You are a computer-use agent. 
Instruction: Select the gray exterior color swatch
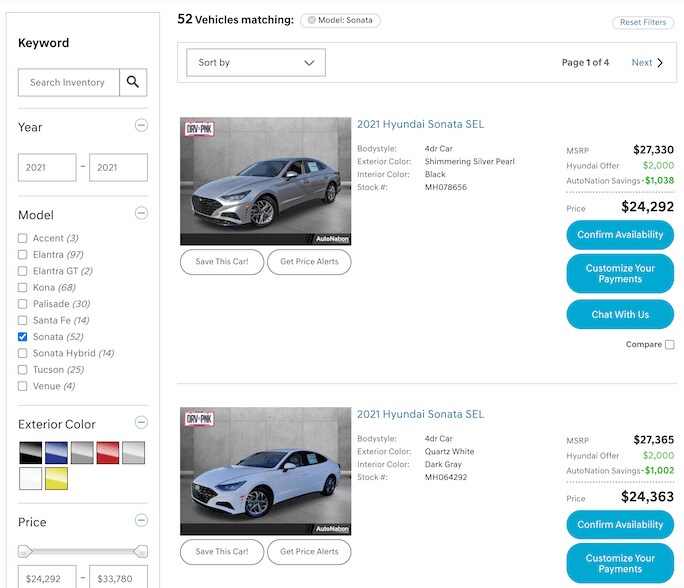point(82,452)
